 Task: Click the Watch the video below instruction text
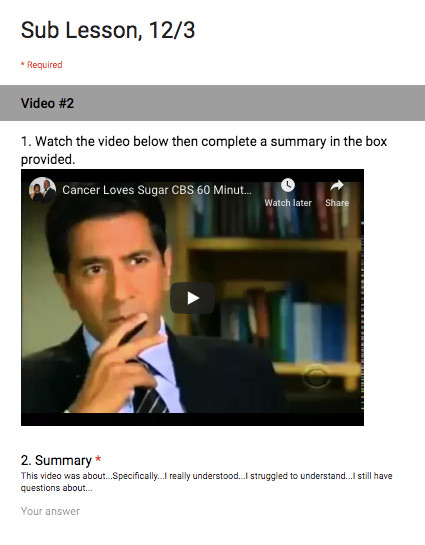[204, 150]
